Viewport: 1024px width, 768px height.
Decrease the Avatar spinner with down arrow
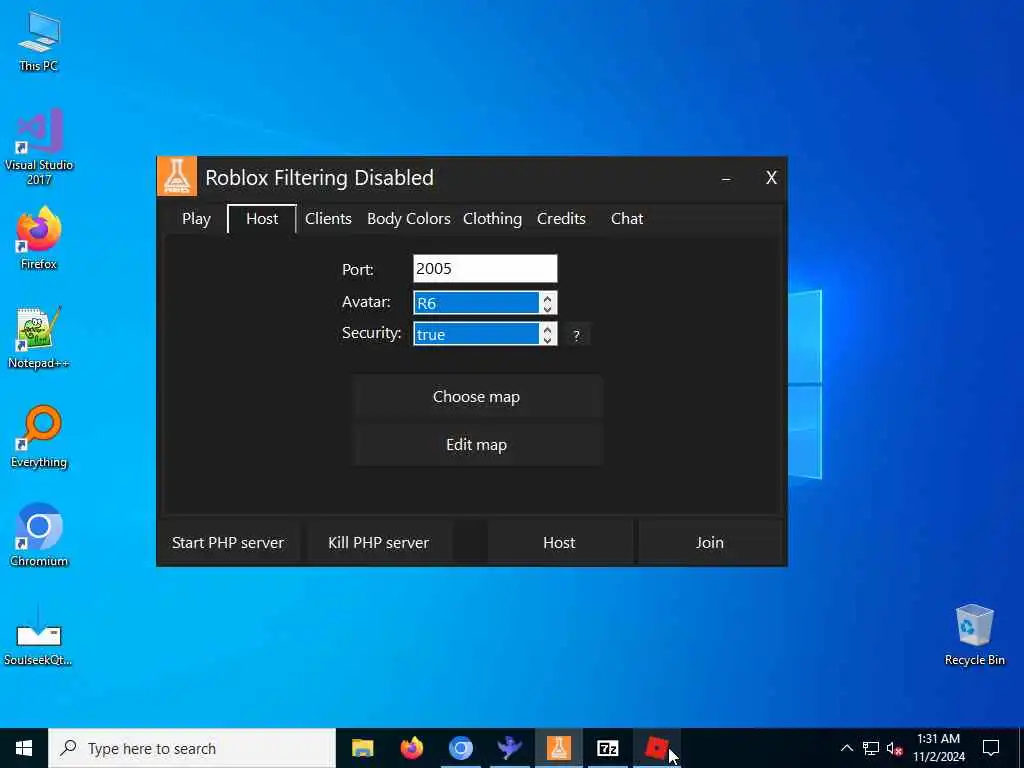click(x=547, y=308)
